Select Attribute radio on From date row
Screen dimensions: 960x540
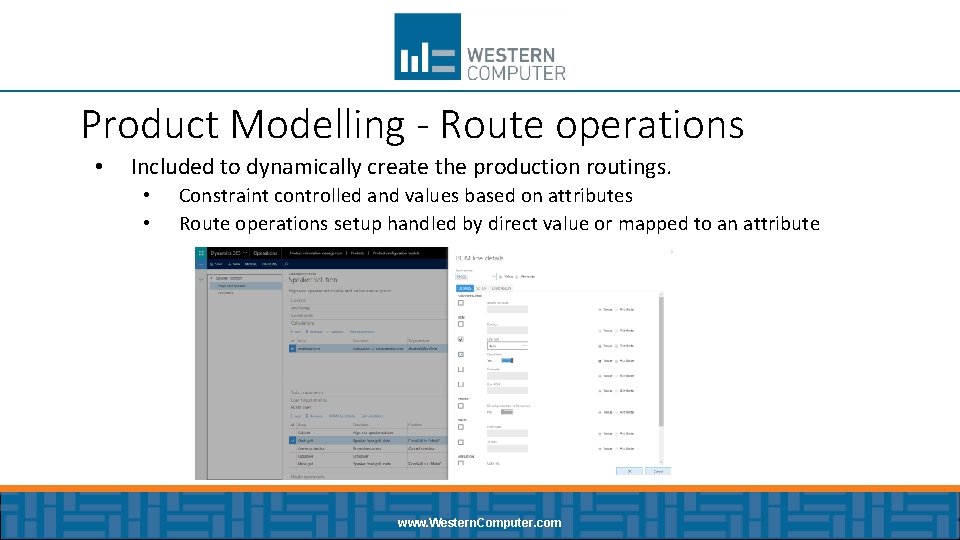pos(617,433)
